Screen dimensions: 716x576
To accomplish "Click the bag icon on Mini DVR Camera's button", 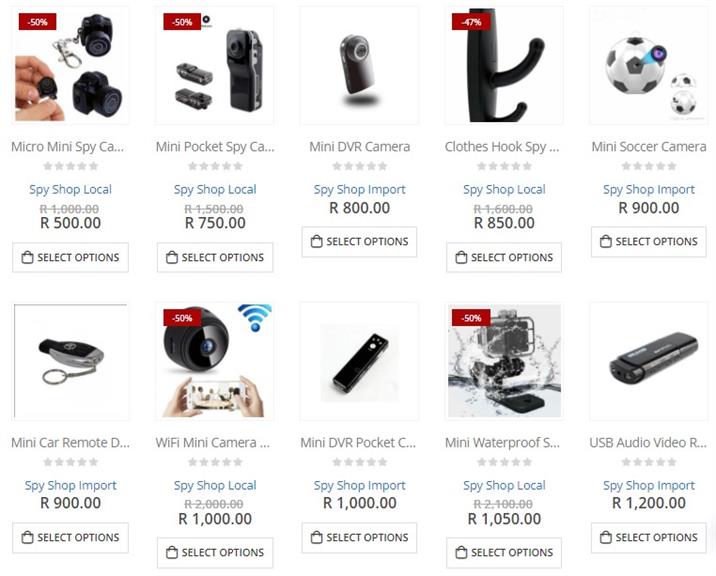I will click(316, 241).
